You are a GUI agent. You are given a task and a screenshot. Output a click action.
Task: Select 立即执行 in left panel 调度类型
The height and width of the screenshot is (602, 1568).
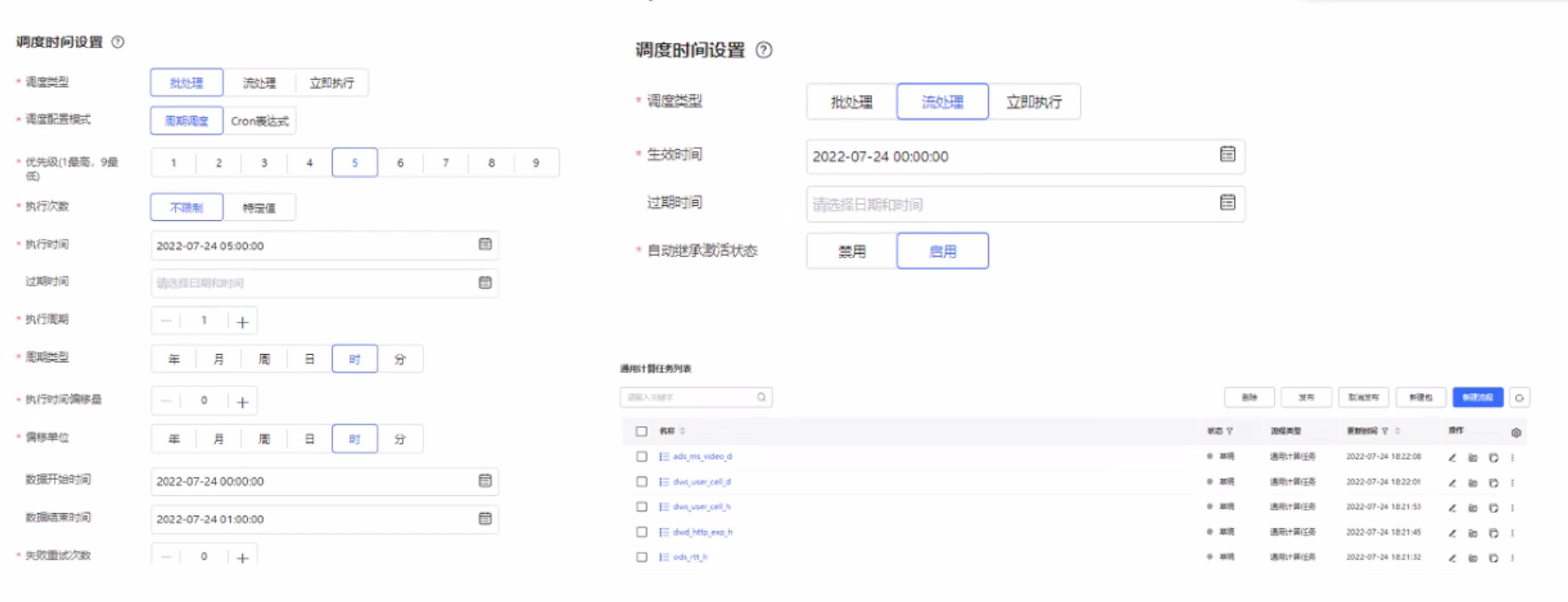pos(332,82)
